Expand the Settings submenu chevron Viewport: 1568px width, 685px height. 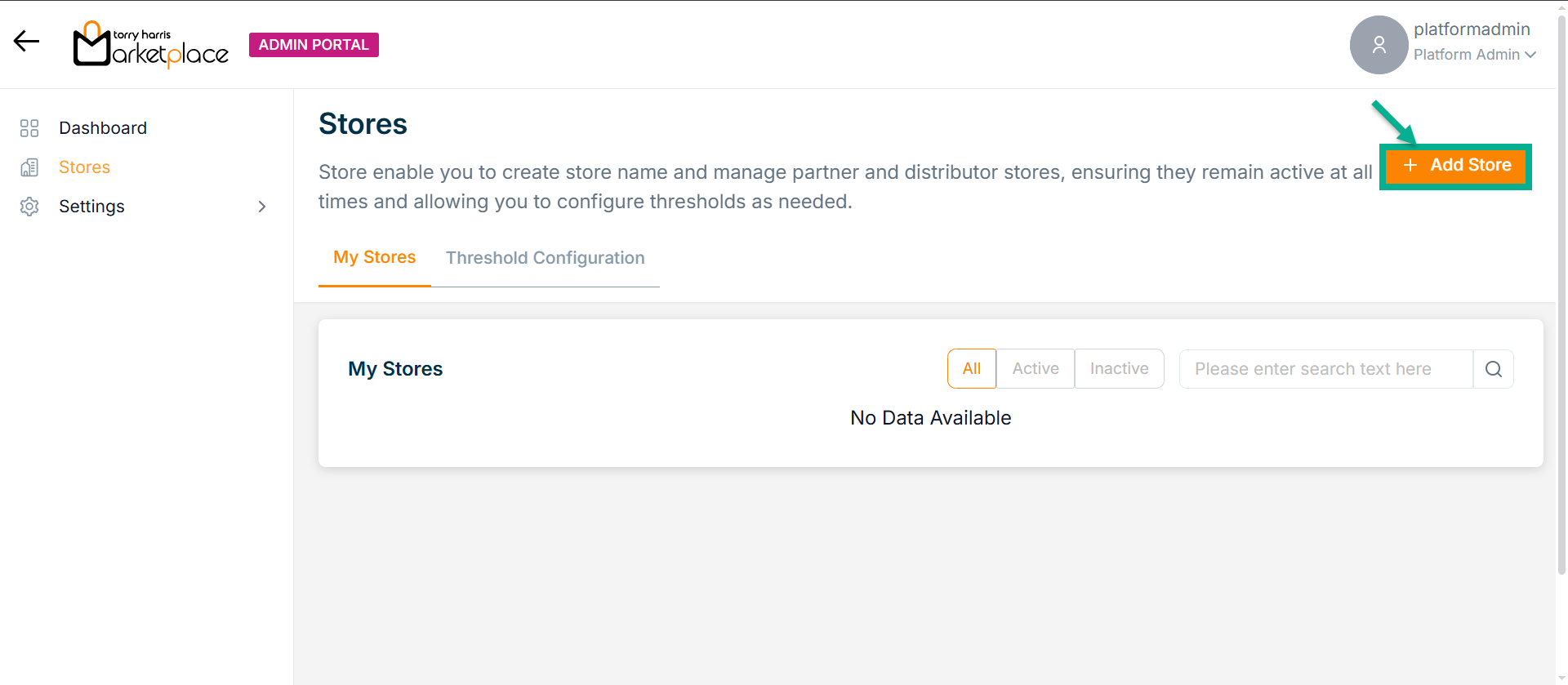(262, 207)
